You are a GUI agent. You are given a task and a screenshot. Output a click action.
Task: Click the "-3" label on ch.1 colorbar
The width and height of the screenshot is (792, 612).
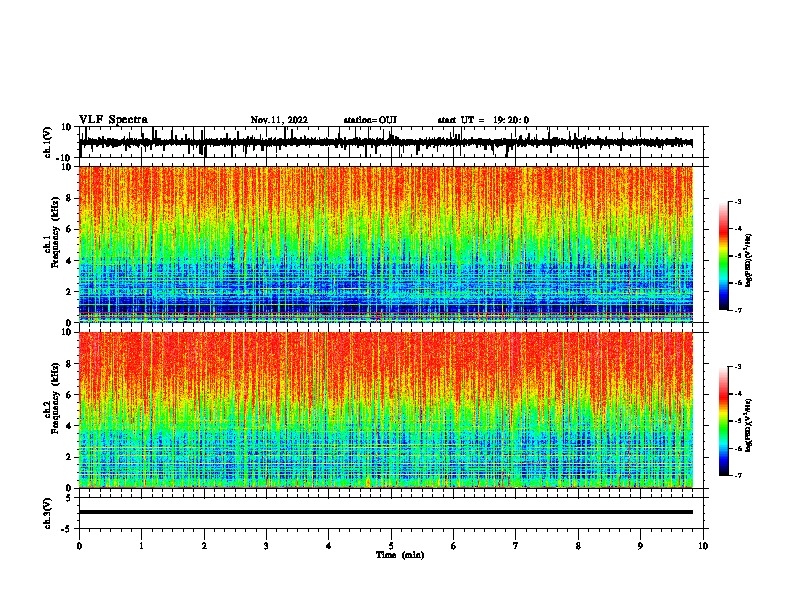(737, 201)
